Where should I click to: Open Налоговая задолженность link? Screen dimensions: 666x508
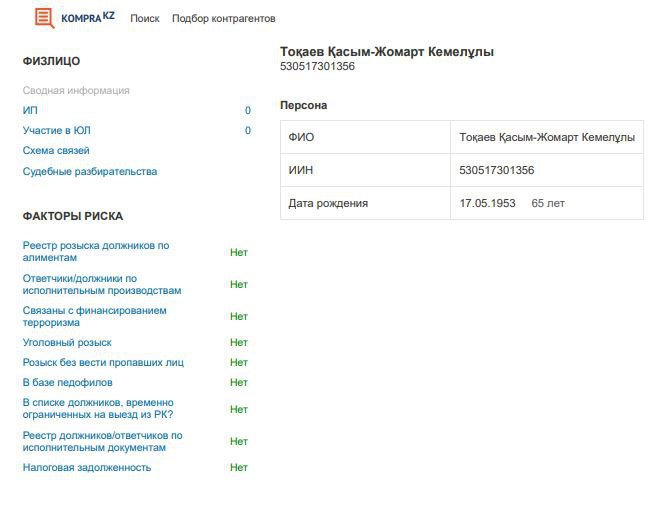coord(87,467)
